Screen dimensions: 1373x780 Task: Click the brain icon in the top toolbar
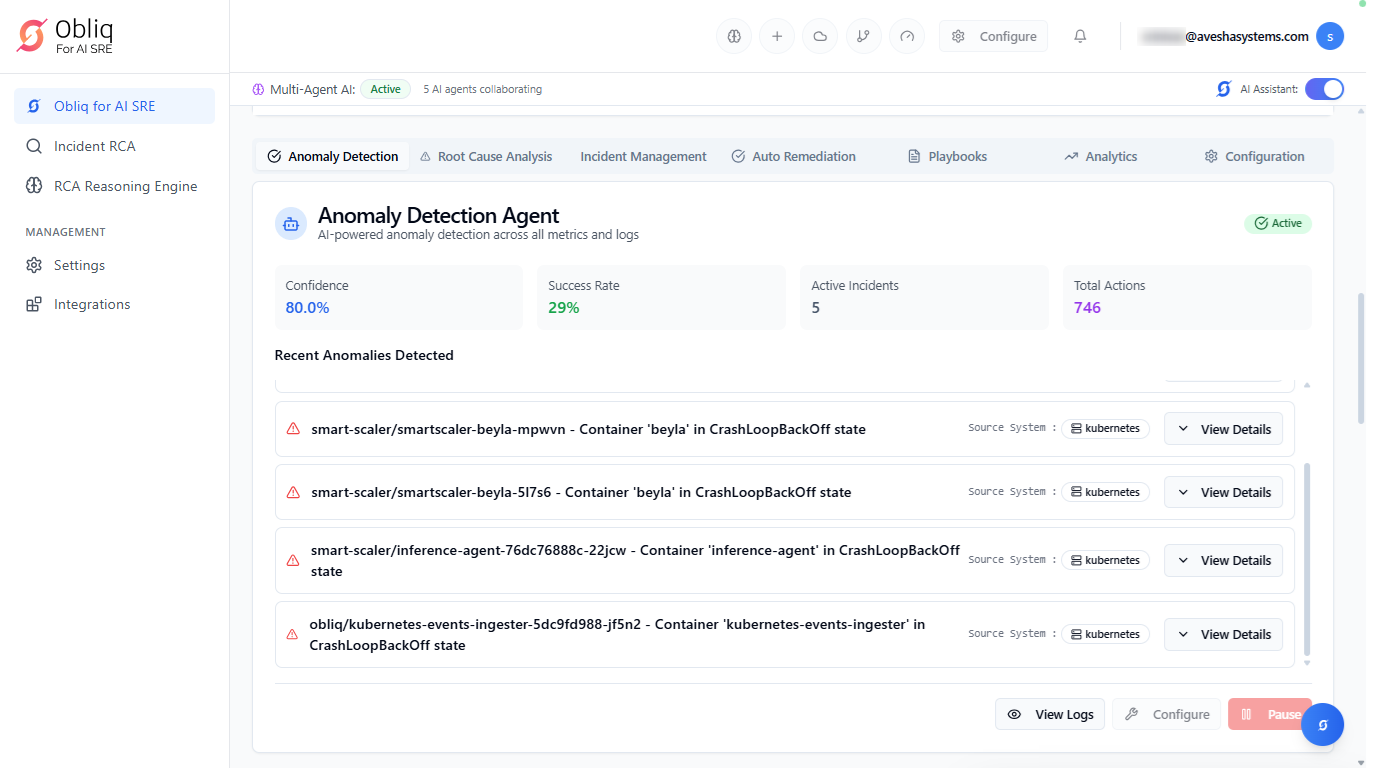tap(733, 37)
